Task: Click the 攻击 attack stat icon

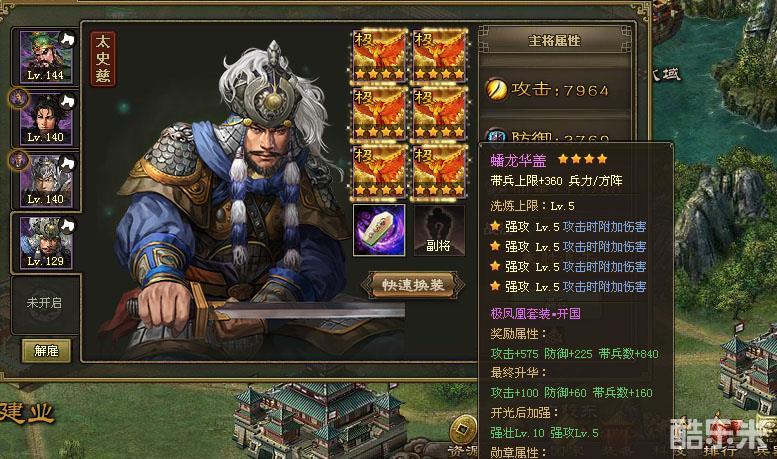Action: [x=497, y=90]
